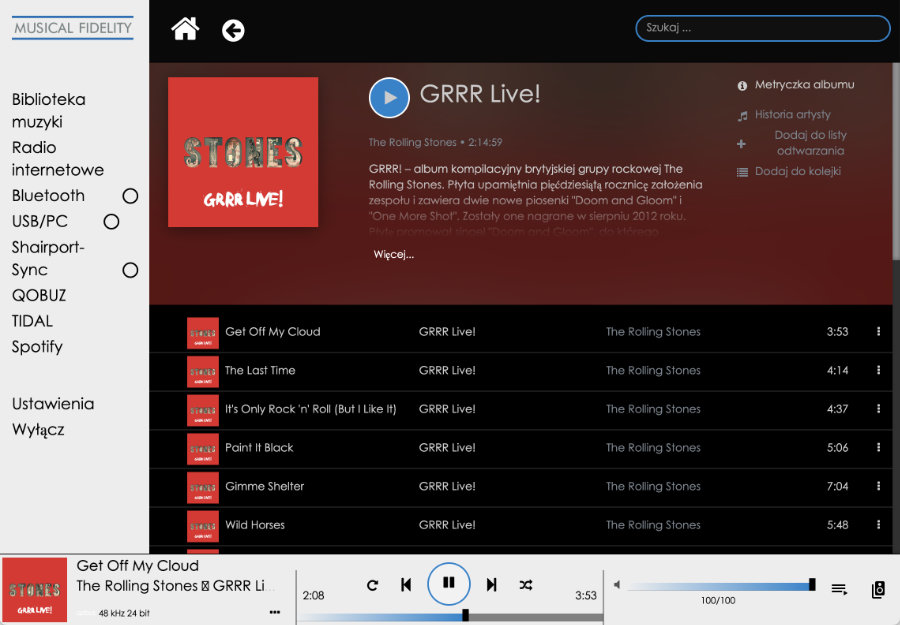Open Biblioteka muzyki in the sidebar
The width and height of the screenshot is (900, 625).
(x=49, y=110)
